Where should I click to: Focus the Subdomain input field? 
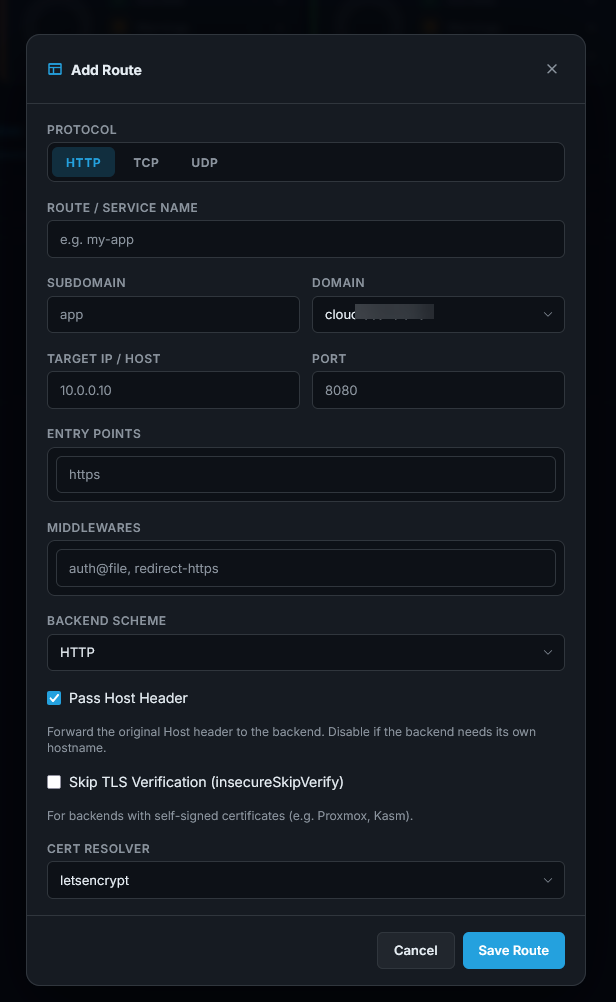(x=173, y=314)
